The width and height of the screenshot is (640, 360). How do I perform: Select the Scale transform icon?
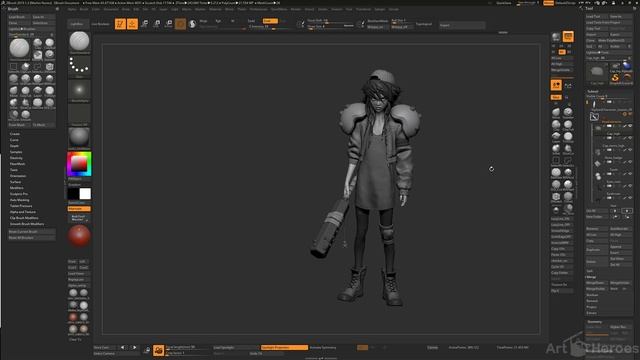pos(157,24)
